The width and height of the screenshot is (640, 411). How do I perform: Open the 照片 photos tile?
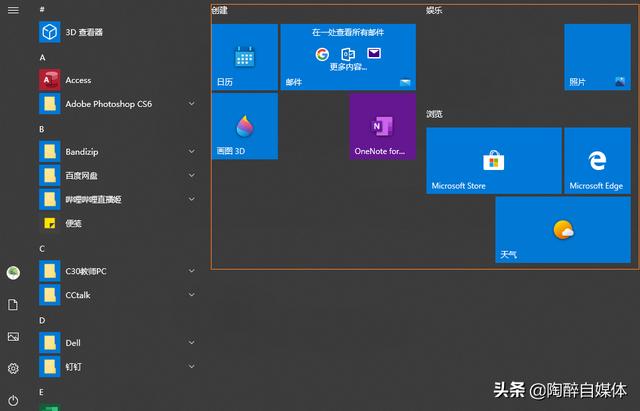[598, 57]
